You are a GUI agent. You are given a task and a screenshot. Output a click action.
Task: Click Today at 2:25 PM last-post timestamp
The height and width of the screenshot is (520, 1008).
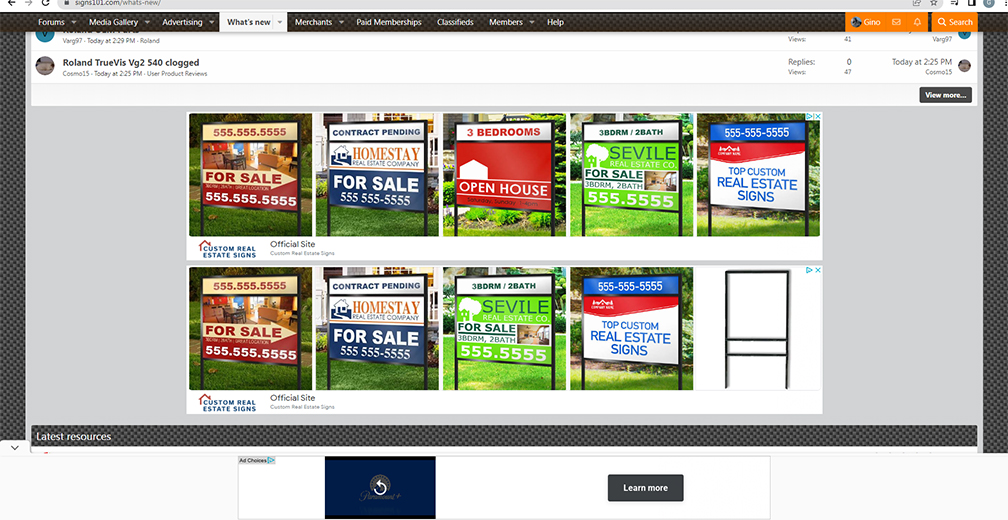921,62
